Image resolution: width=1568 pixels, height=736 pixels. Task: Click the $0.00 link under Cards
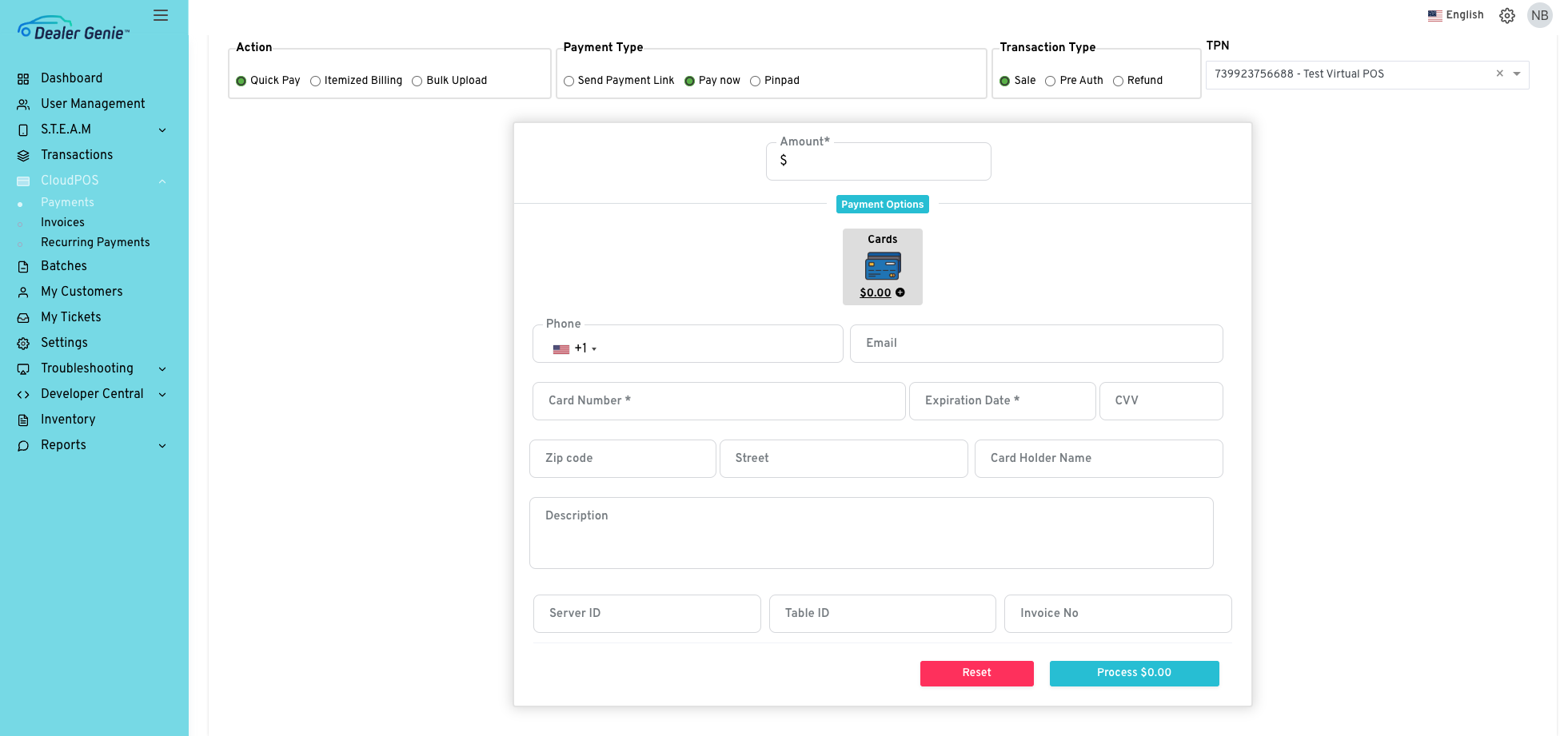[x=876, y=293]
